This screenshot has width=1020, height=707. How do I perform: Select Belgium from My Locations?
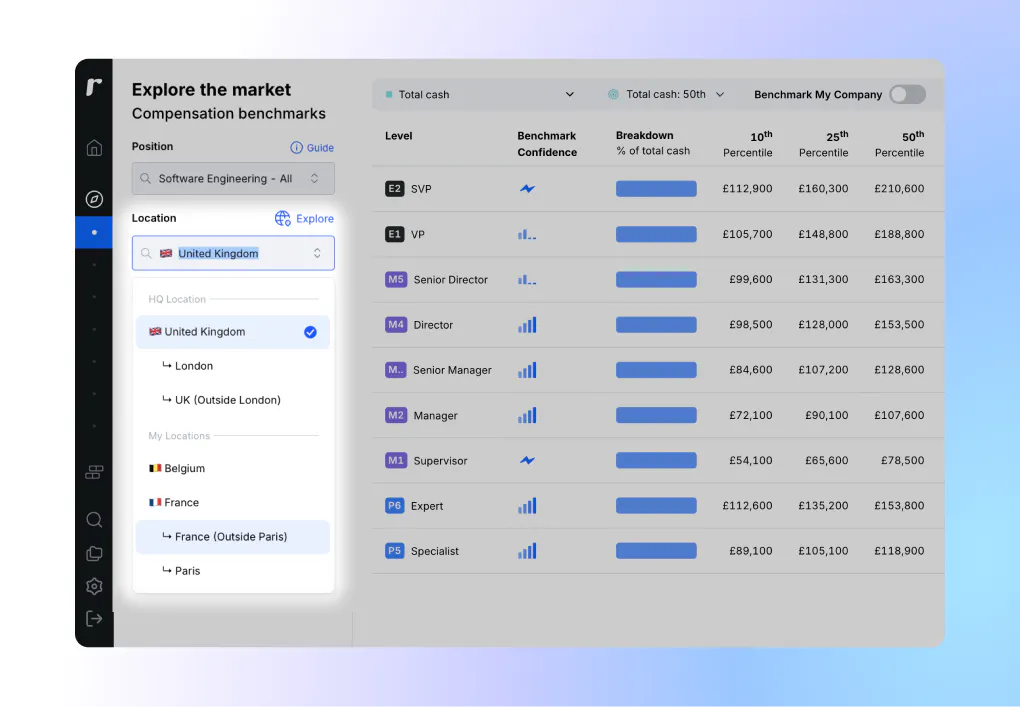tap(184, 469)
